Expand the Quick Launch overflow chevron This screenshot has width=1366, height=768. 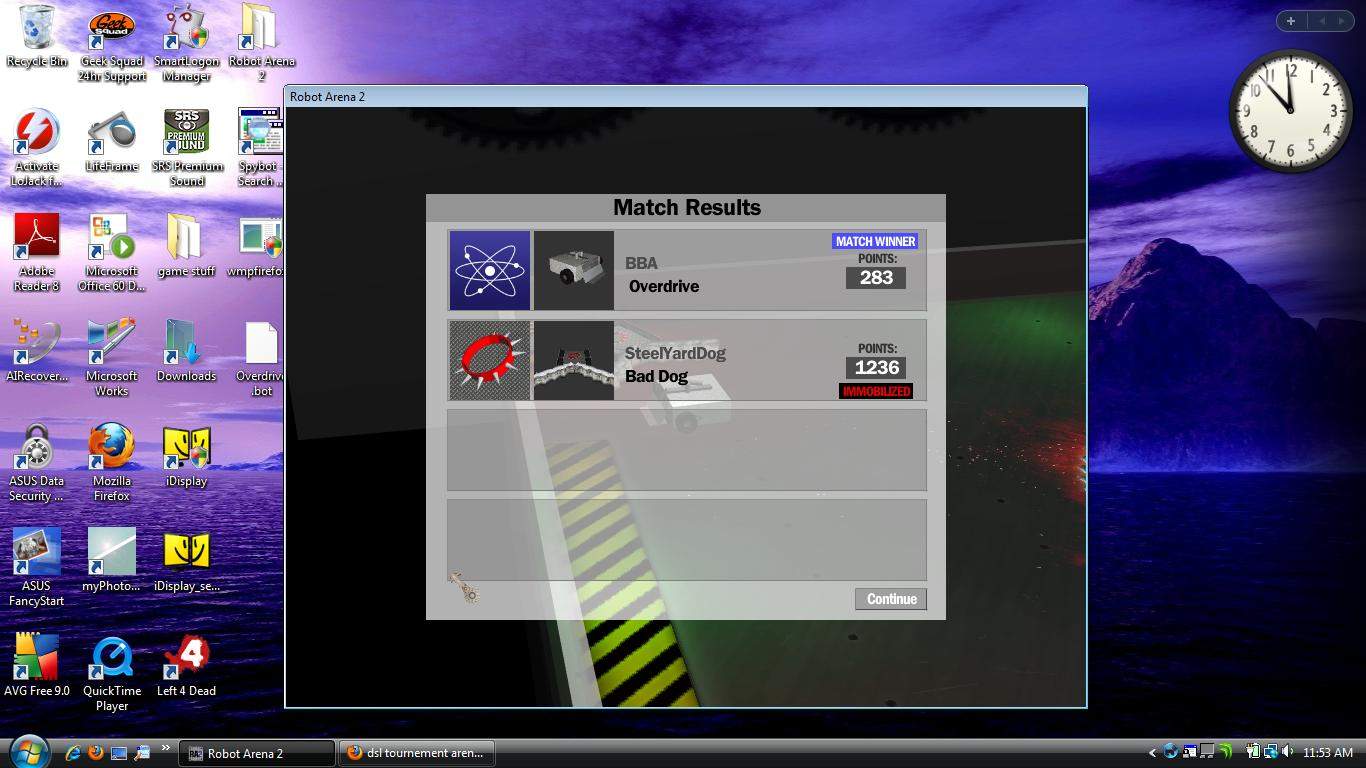[166, 747]
